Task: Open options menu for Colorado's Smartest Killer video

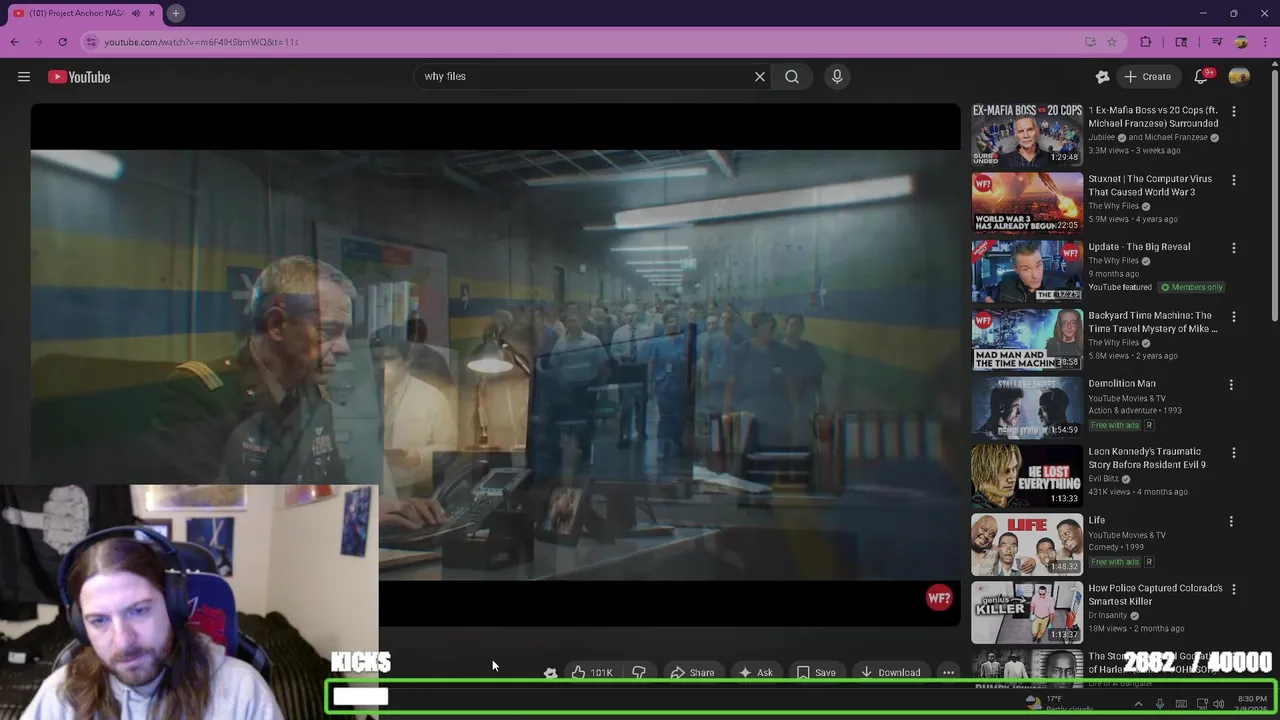Action: (x=1234, y=590)
